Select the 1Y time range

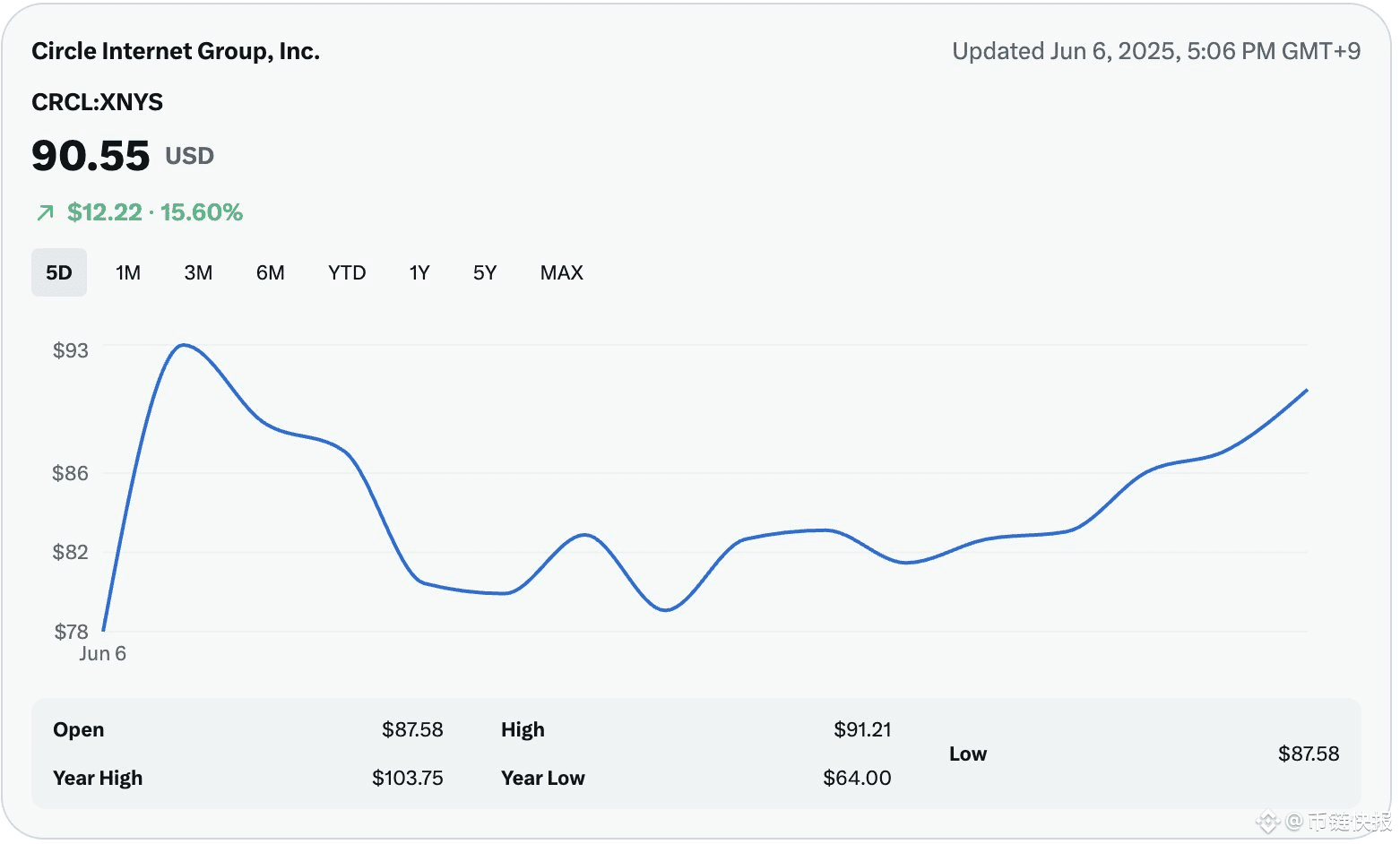[419, 272]
